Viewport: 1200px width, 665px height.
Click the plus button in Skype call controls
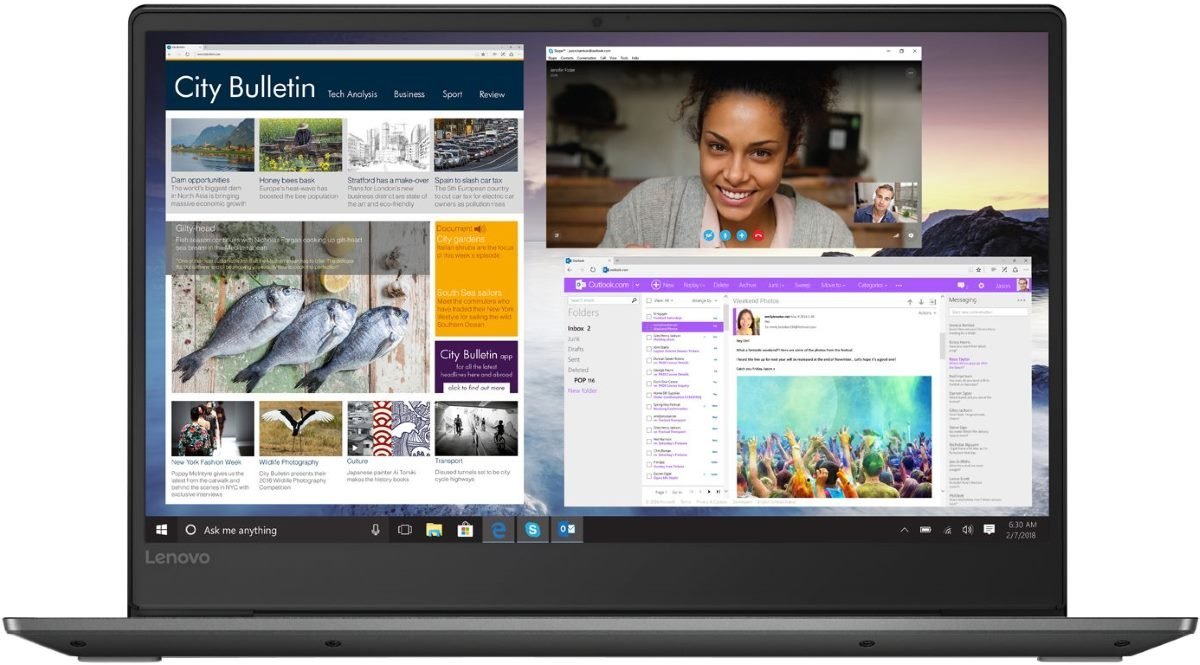click(742, 235)
